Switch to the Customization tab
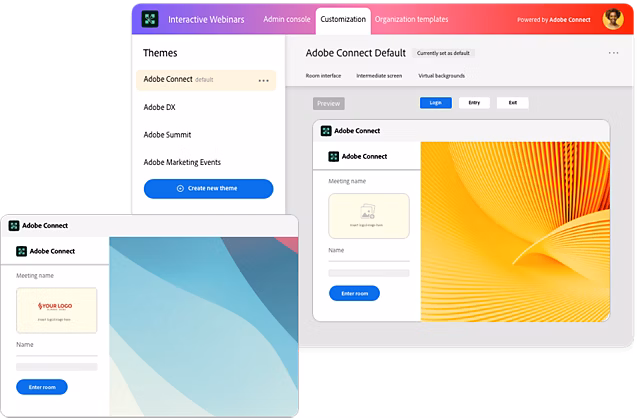640x418 pixels. click(343, 20)
